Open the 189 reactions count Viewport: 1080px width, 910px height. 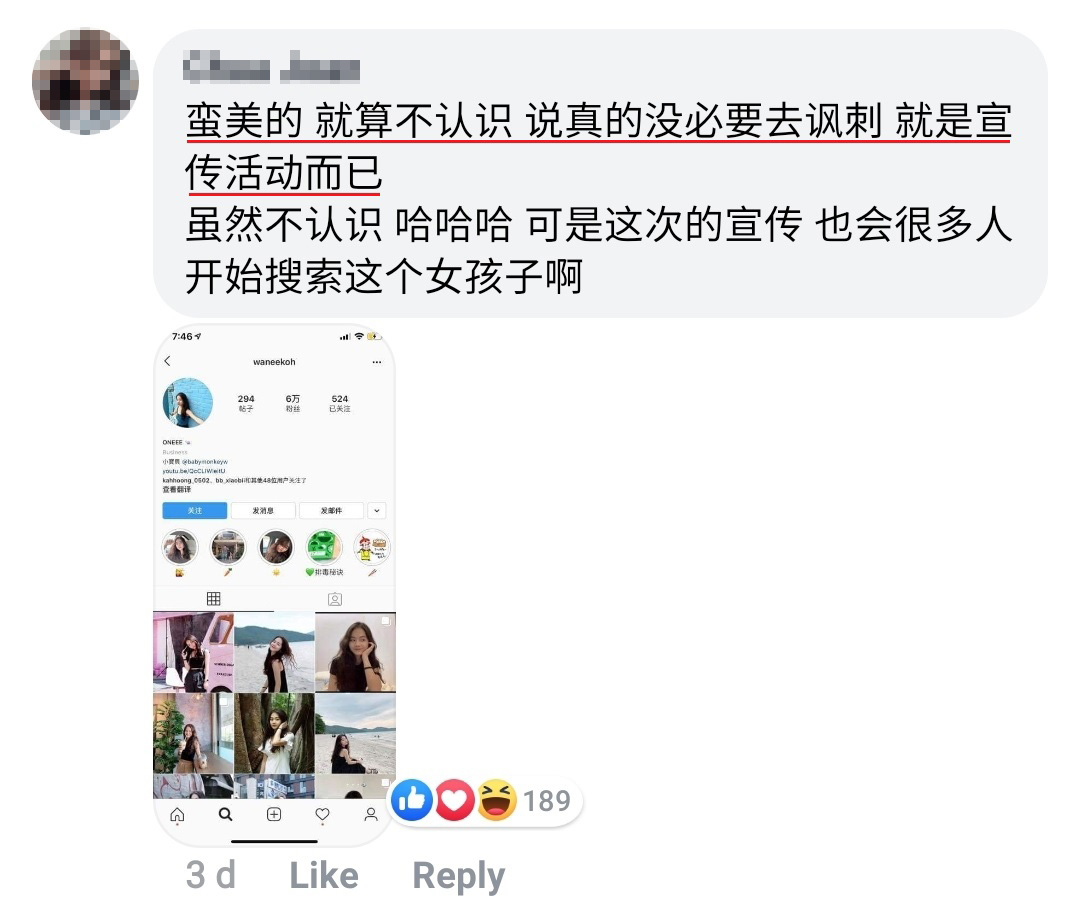[547, 801]
